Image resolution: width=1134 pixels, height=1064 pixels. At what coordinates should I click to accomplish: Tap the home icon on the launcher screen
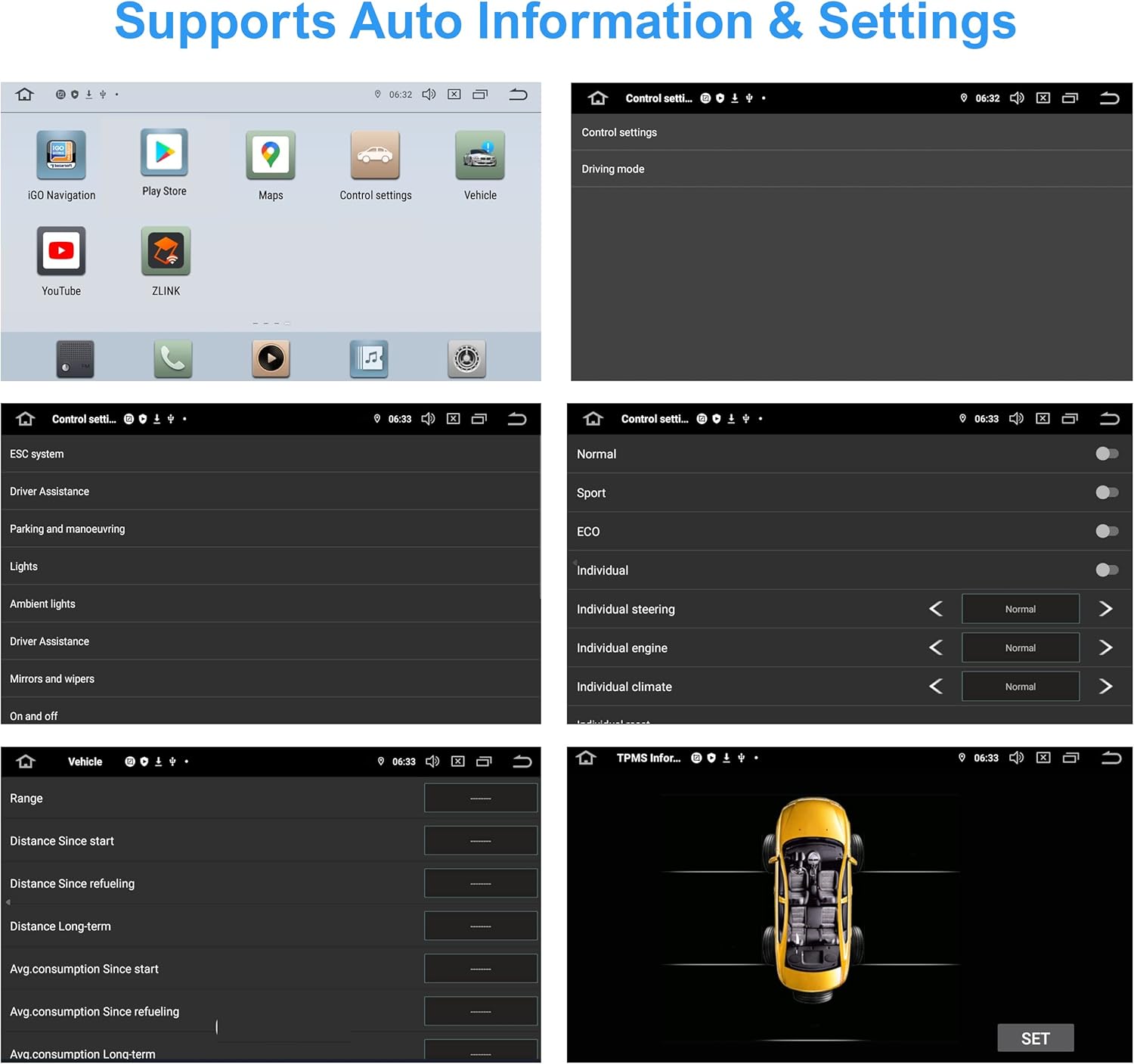tap(25, 95)
